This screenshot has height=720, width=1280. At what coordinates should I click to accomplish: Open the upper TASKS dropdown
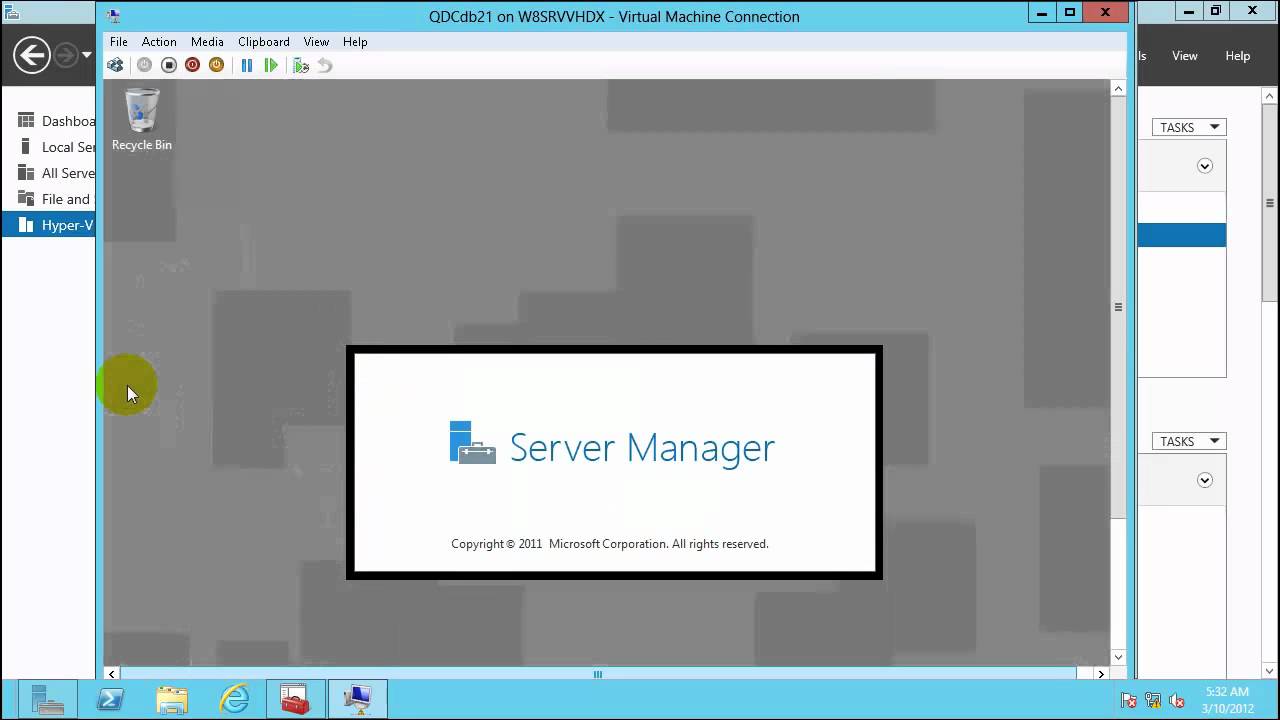pos(1189,127)
